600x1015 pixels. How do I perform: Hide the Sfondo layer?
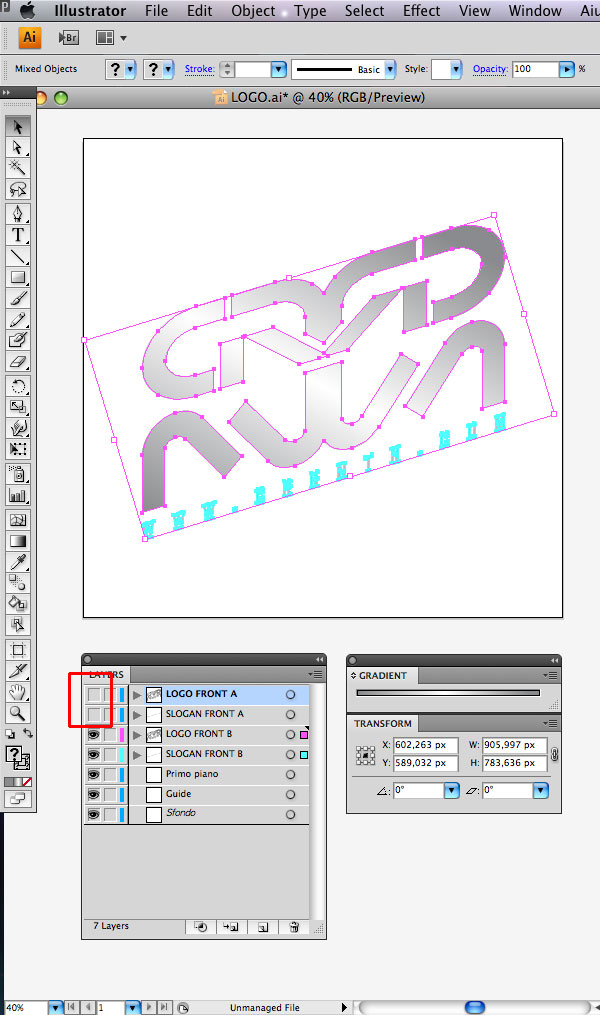(x=94, y=814)
